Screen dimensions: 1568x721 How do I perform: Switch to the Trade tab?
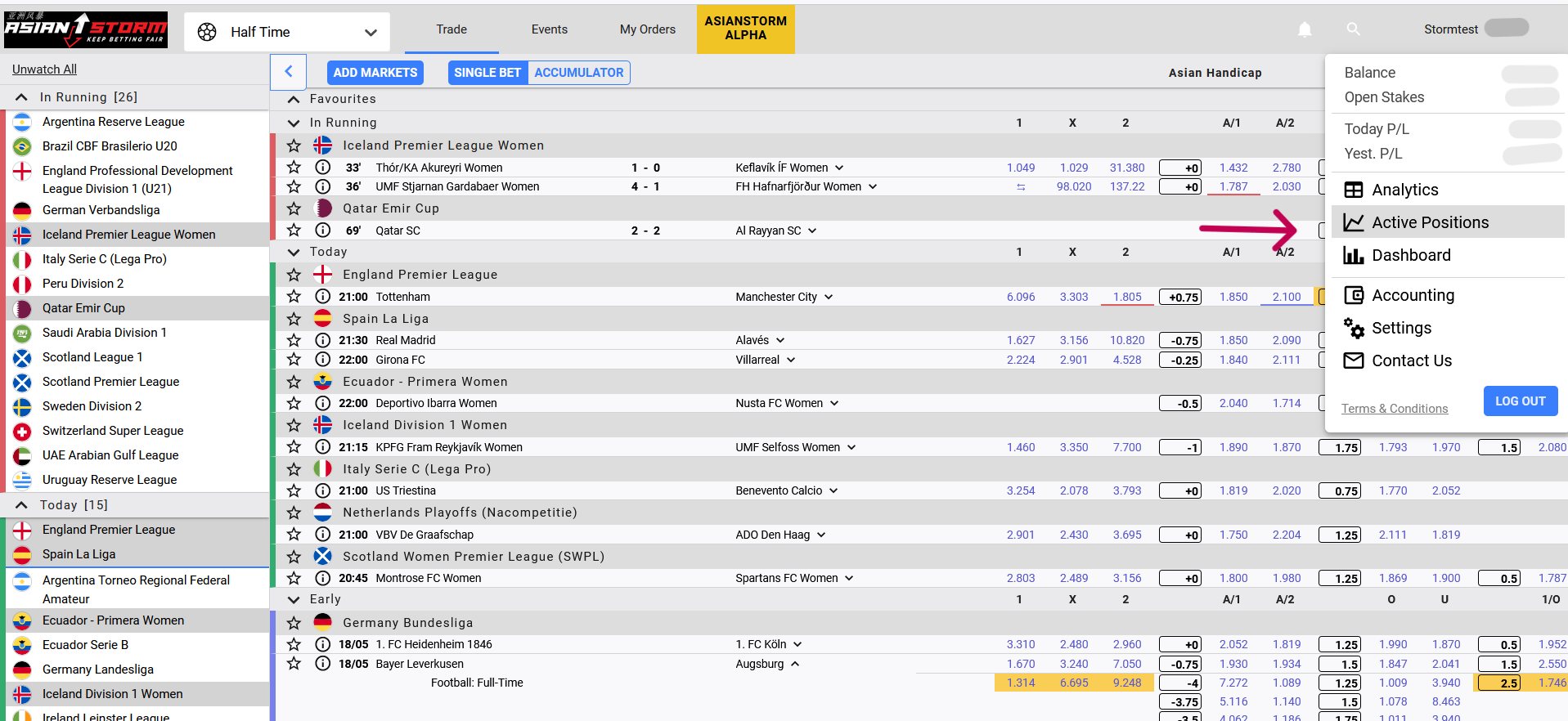tap(452, 29)
